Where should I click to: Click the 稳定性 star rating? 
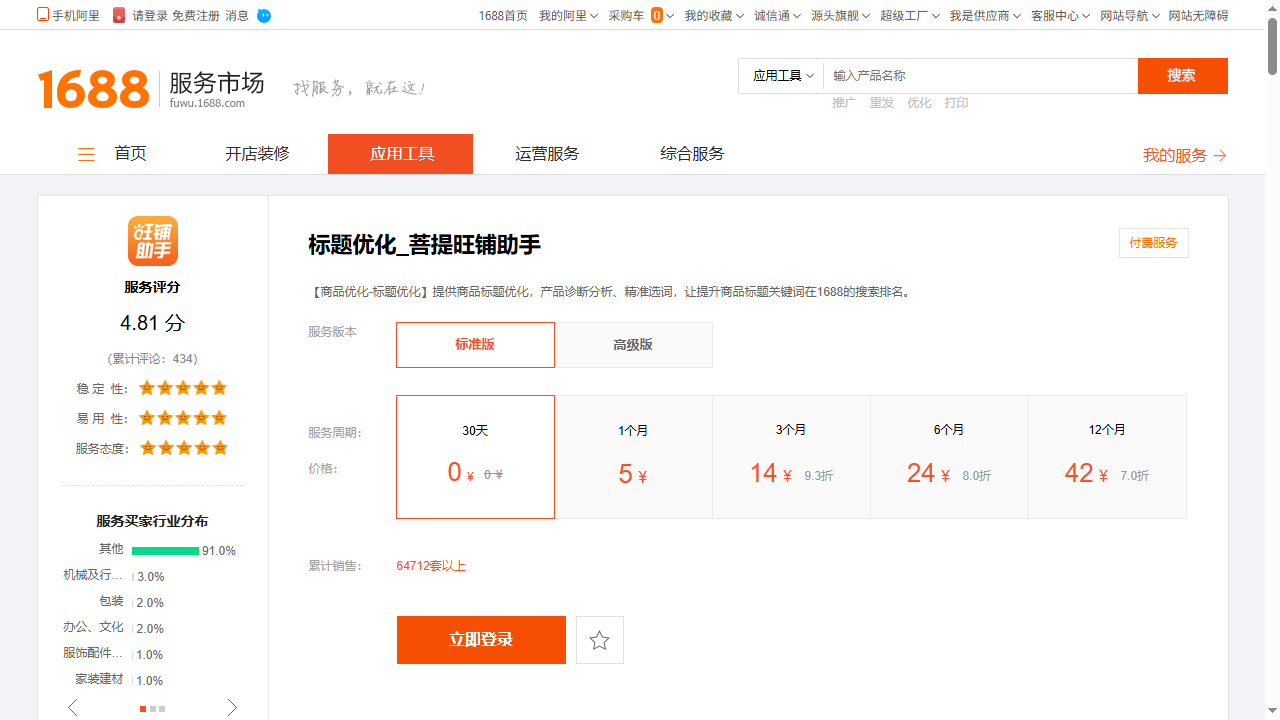[183, 388]
